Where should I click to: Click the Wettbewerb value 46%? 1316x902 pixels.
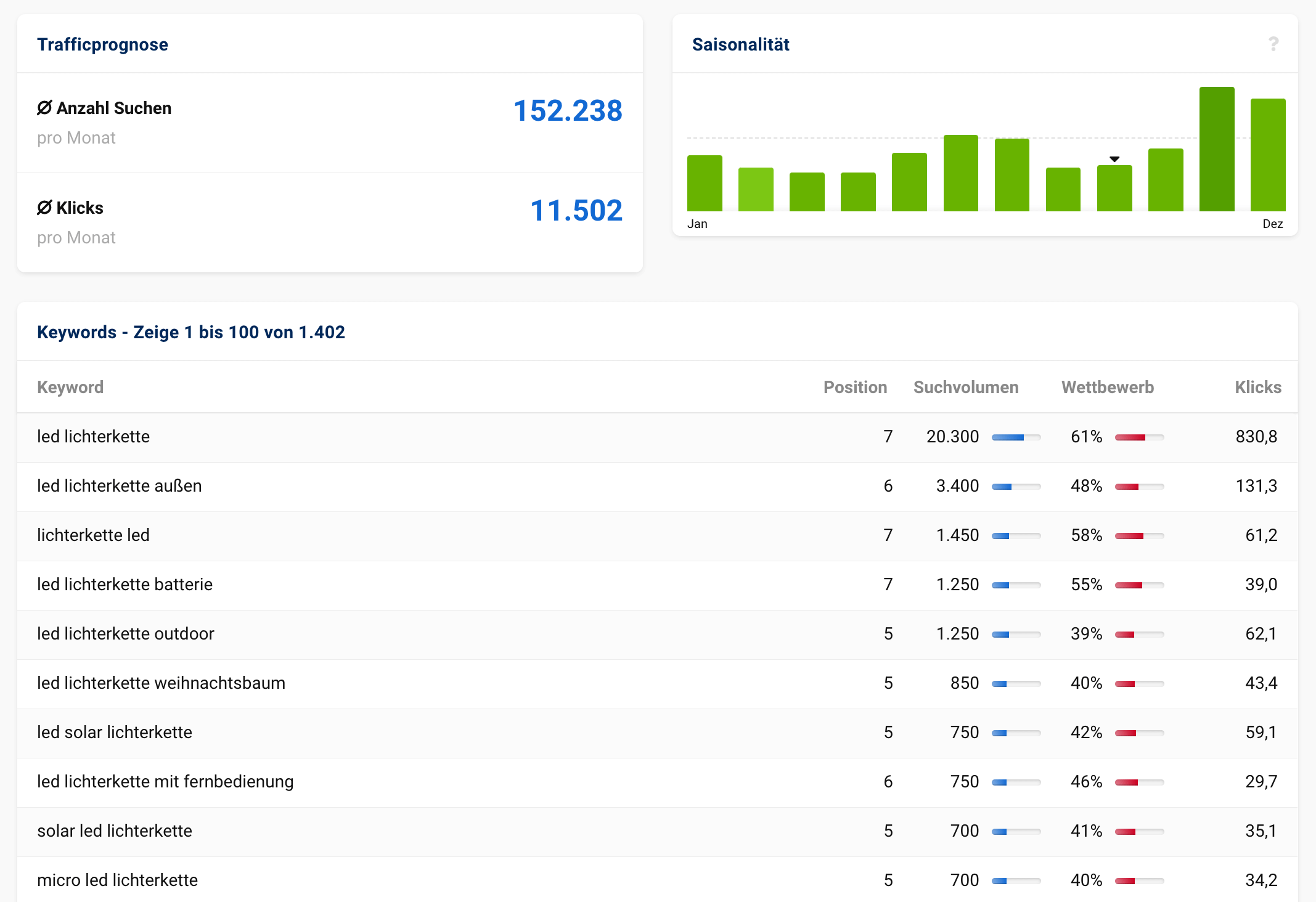(x=1086, y=781)
